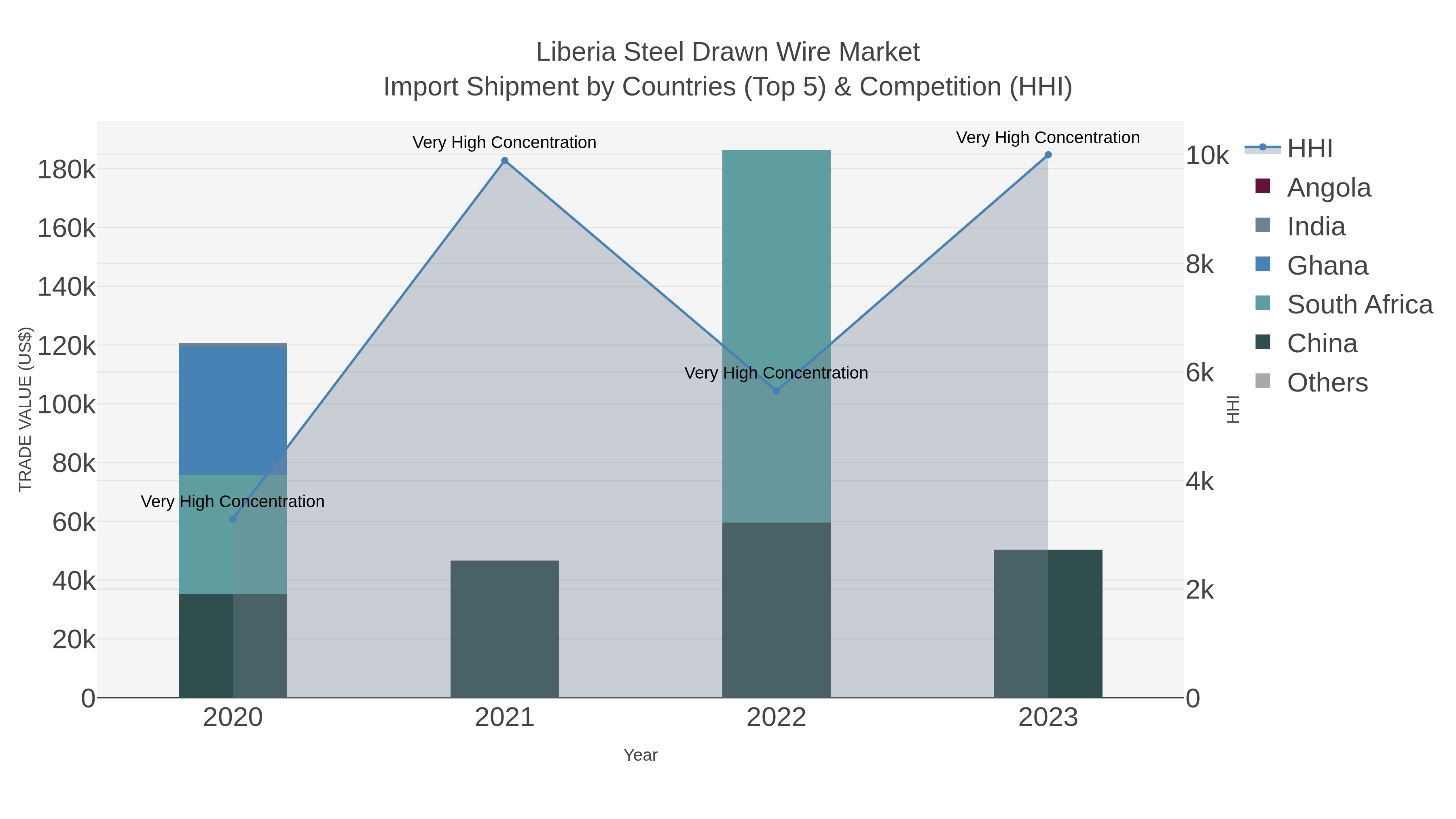Click the 2020 x-axis label

[x=233, y=718]
